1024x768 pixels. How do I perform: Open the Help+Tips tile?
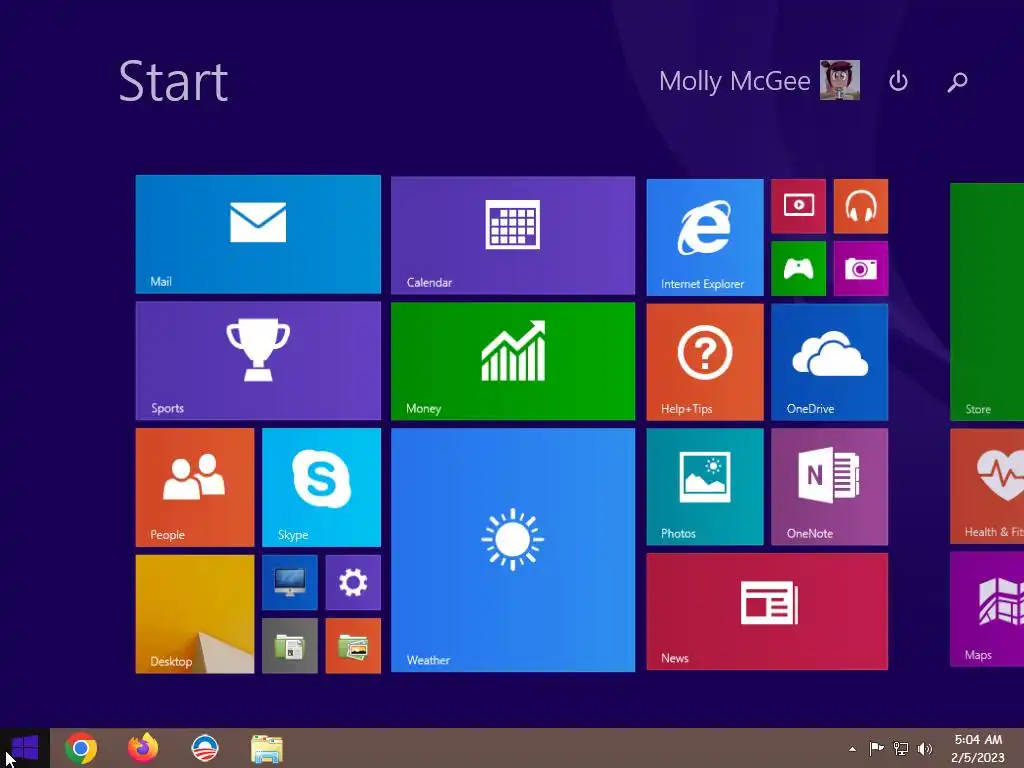pyautogui.click(x=705, y=362)
